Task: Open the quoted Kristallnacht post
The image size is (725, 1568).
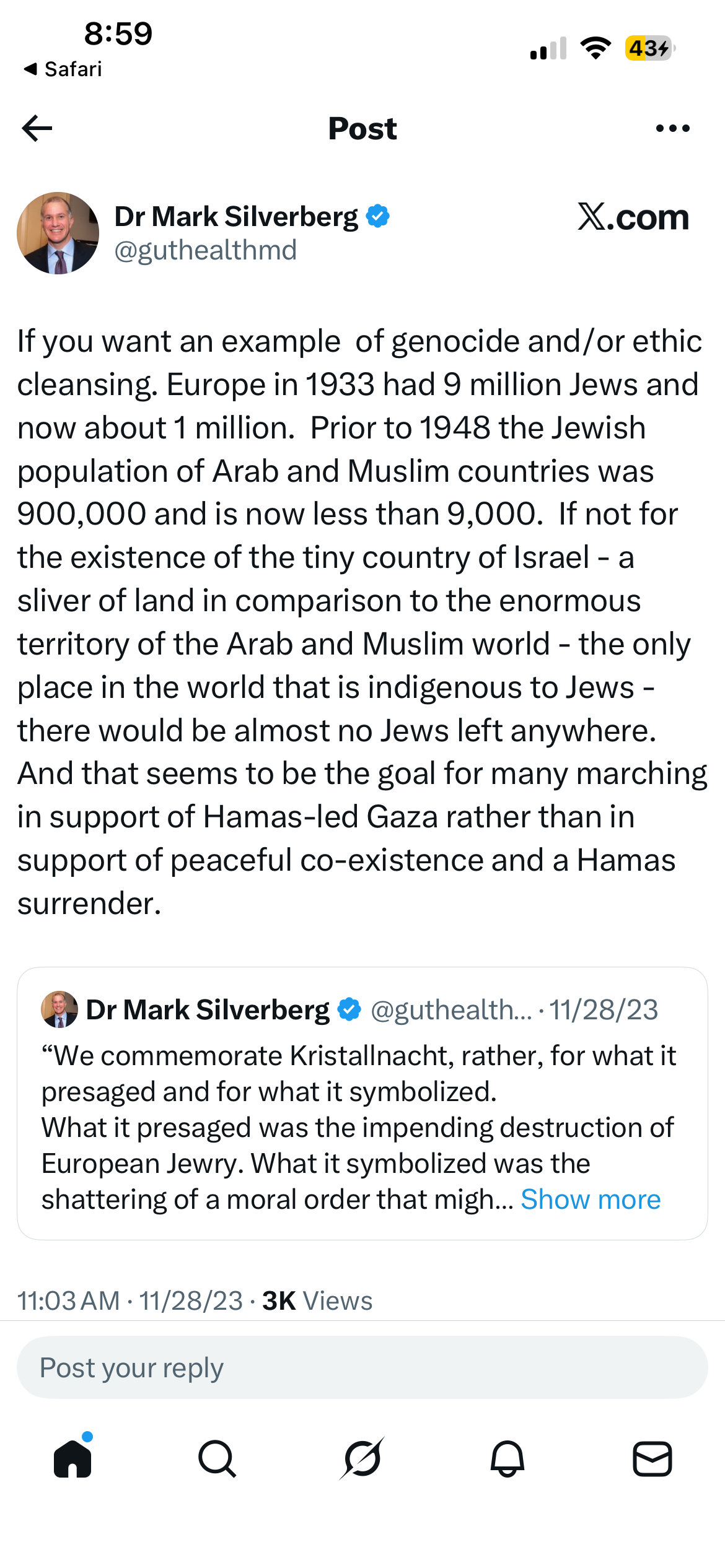Action: (x=362, y=1103)
